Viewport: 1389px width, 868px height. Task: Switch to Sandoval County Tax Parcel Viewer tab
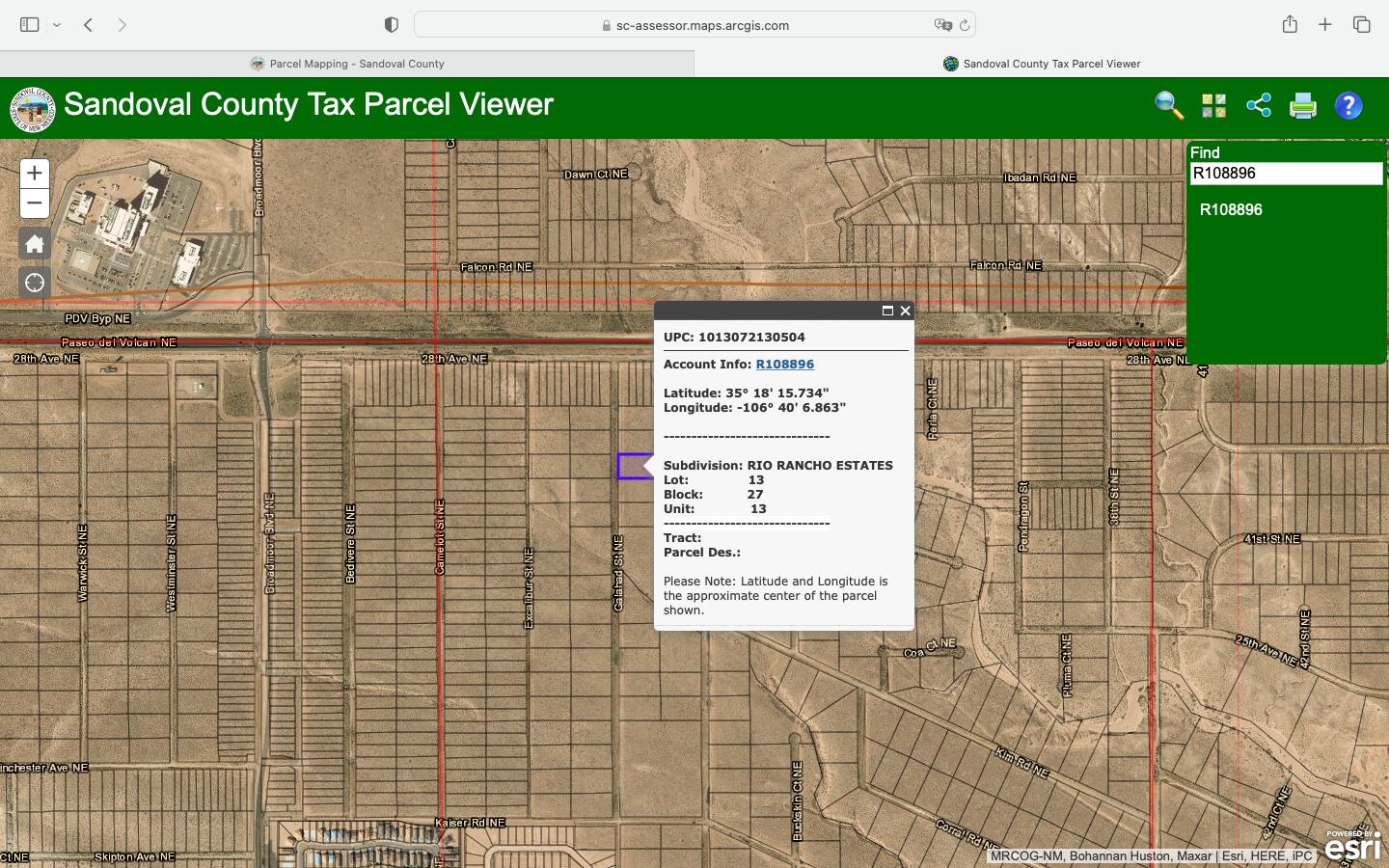tap(1042, 64)
